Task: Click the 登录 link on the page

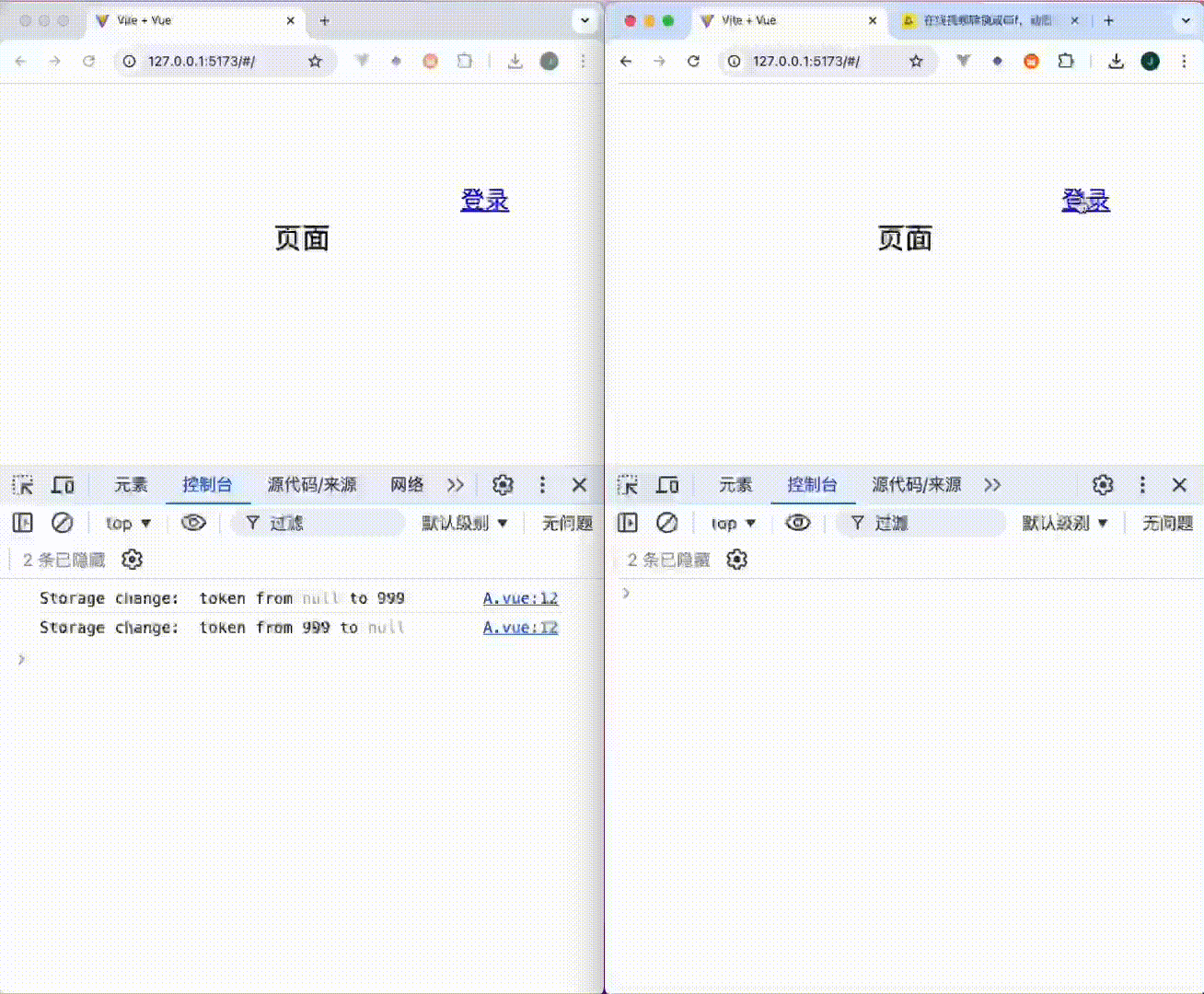Action: pos(485,200)
